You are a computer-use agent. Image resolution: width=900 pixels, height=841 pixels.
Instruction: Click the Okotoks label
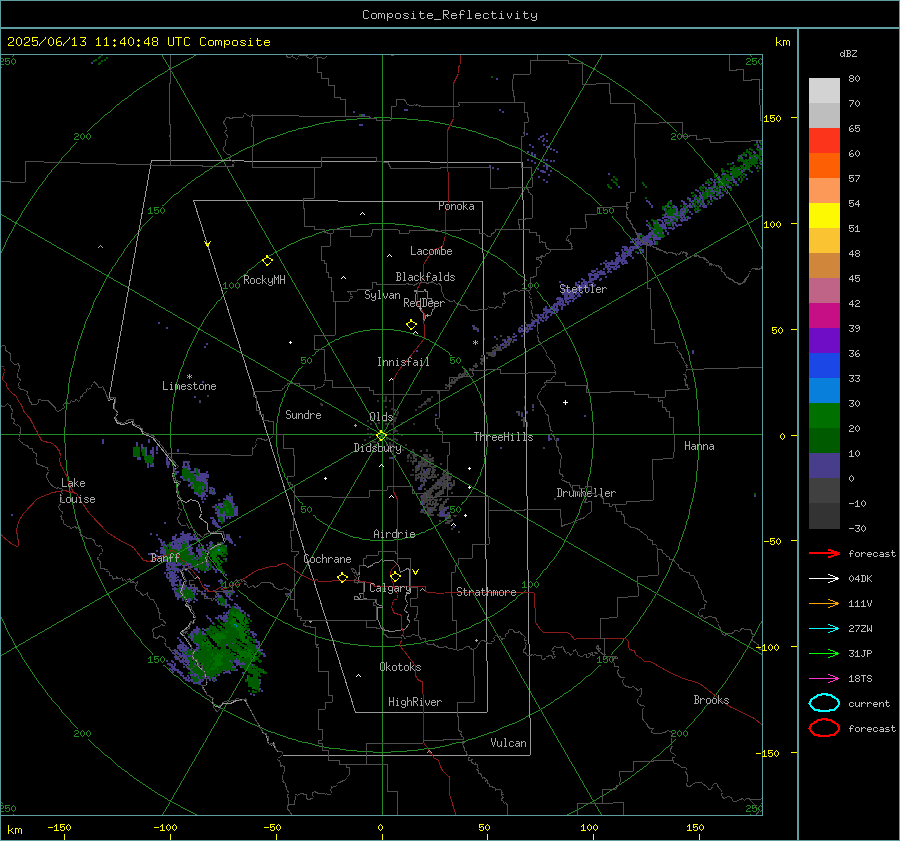(401, 667)
